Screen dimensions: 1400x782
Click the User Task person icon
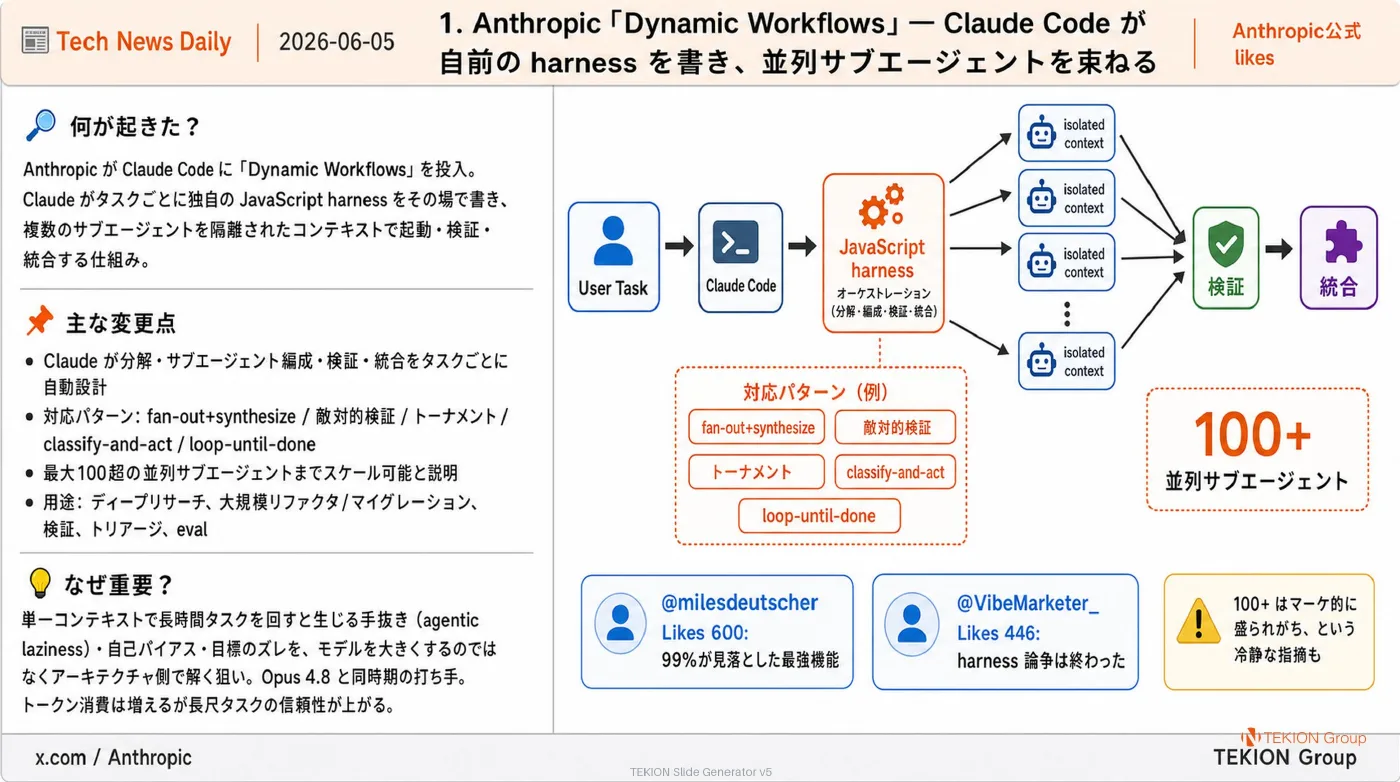pos(613,241)
